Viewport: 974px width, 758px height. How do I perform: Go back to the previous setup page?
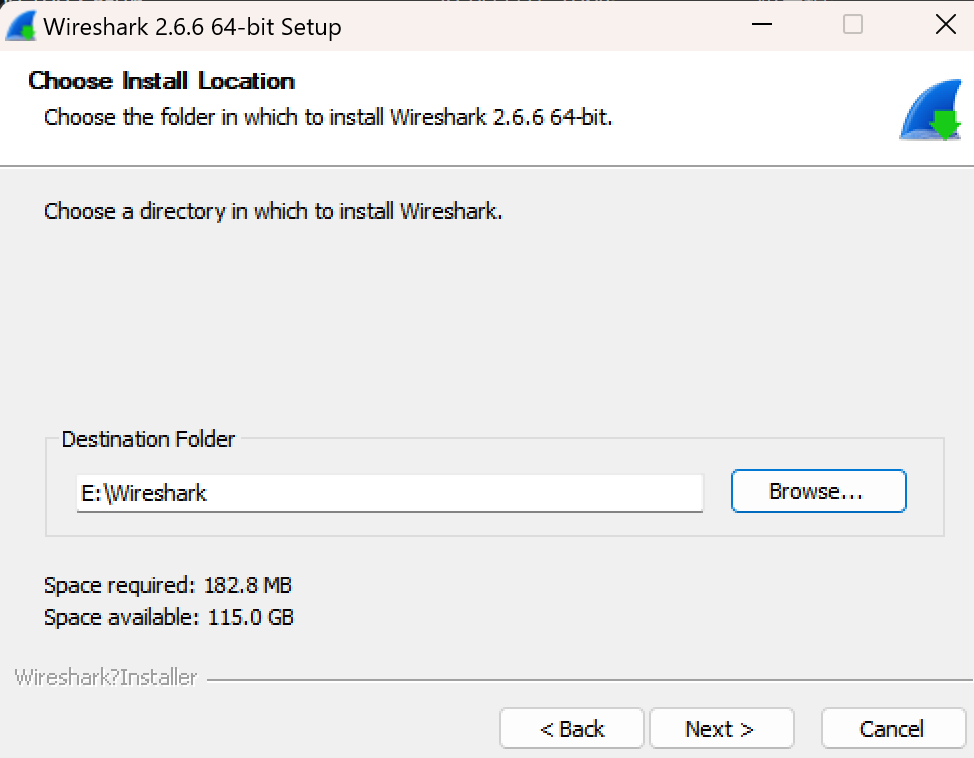pos(571,729)
